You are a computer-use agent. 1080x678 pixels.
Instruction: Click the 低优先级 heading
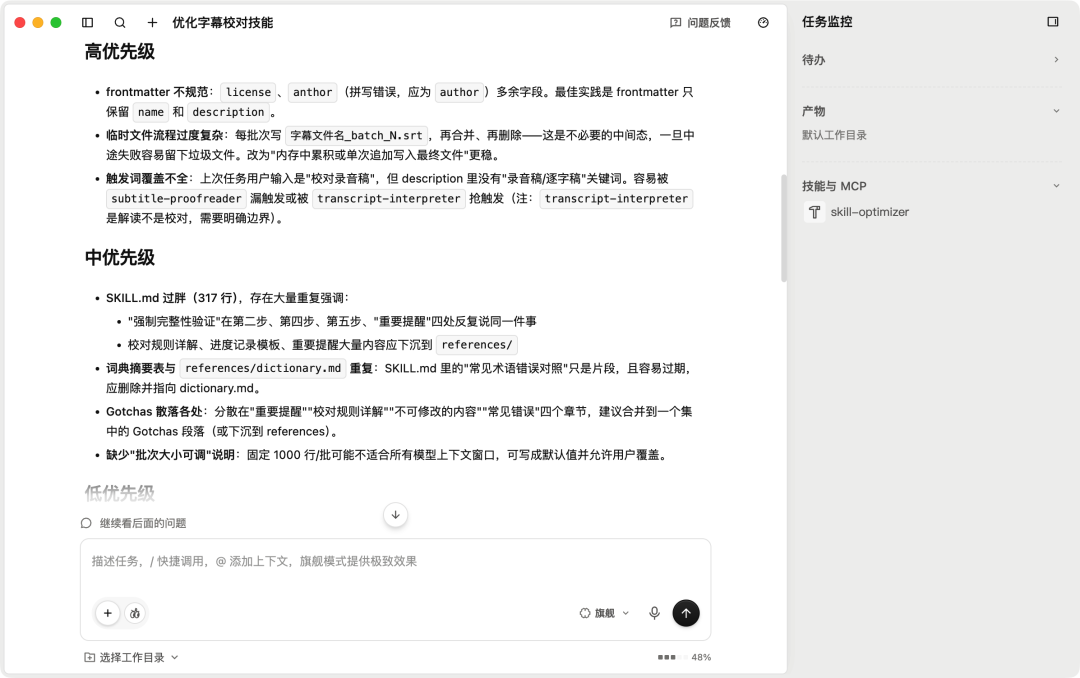(x=120, y=493)
